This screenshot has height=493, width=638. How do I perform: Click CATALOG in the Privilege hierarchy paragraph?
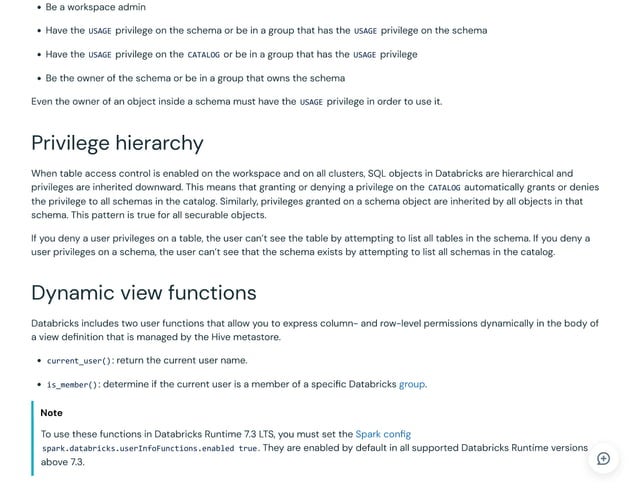pyautogui.click(x=443, y=188)
